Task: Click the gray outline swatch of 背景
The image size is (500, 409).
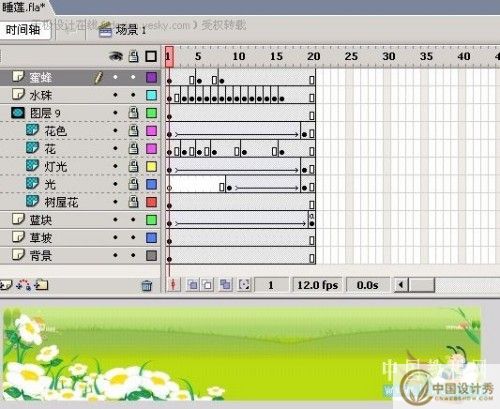Action: (x=151, y=256)
